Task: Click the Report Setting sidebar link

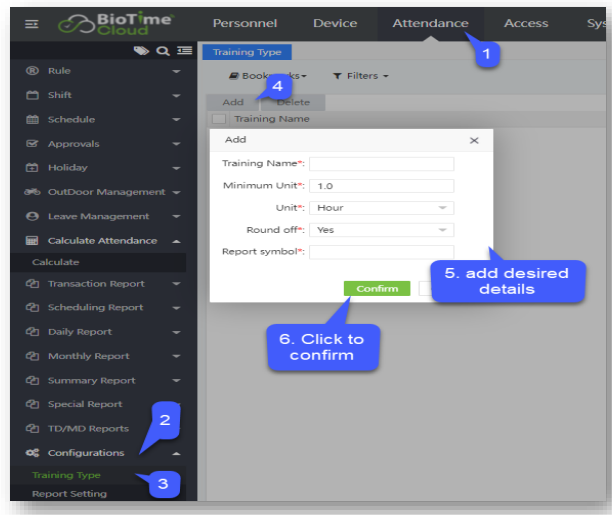Action: coord(69,494)
